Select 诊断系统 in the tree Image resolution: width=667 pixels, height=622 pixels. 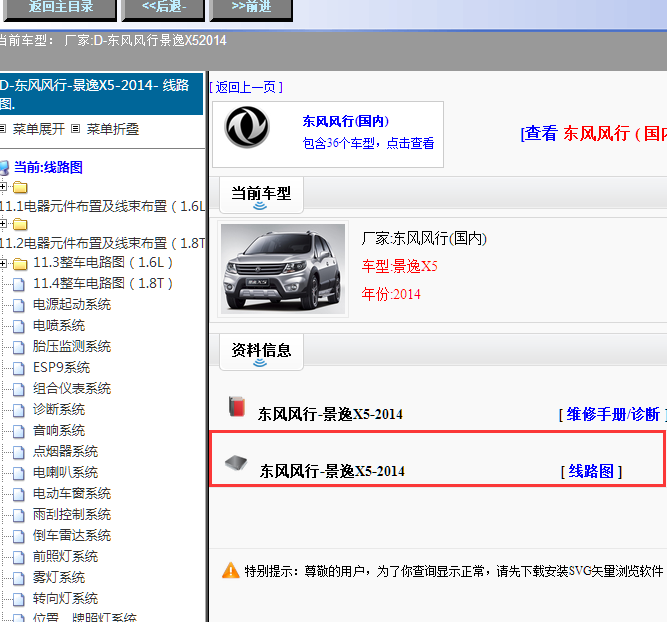tap(59, 409)
